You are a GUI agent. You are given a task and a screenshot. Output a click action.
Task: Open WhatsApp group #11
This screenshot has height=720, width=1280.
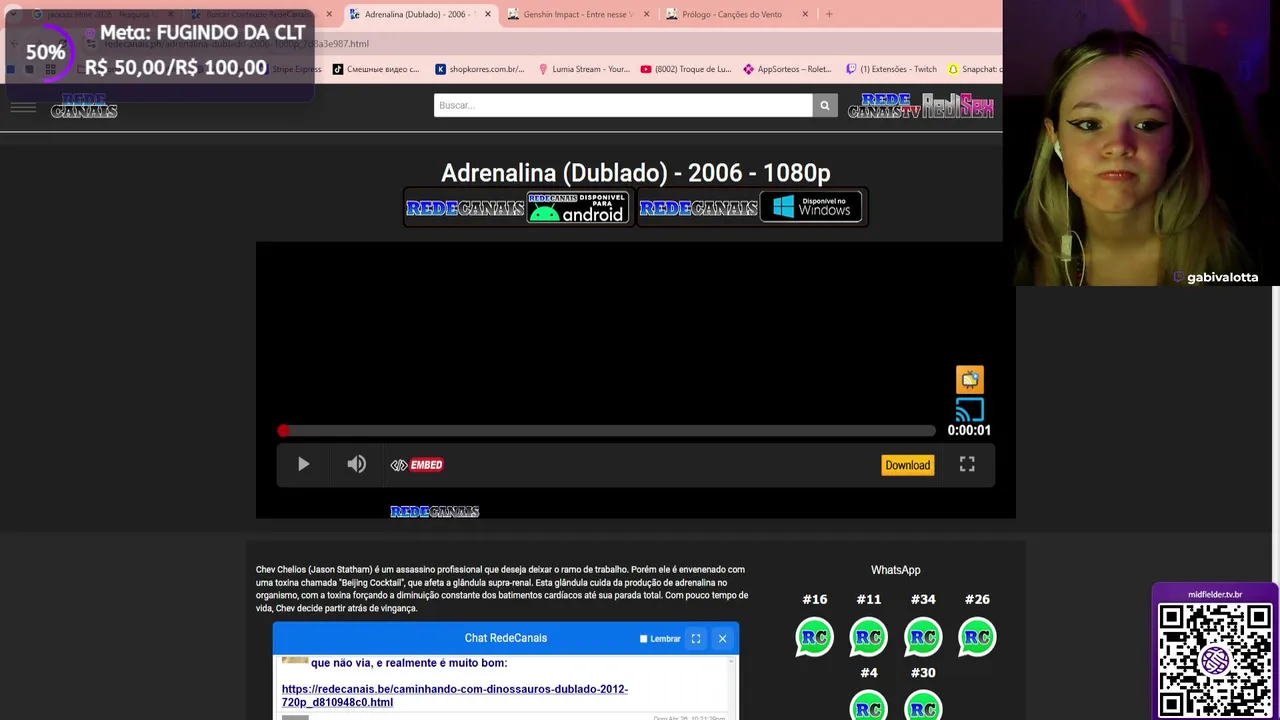point(868,638)
